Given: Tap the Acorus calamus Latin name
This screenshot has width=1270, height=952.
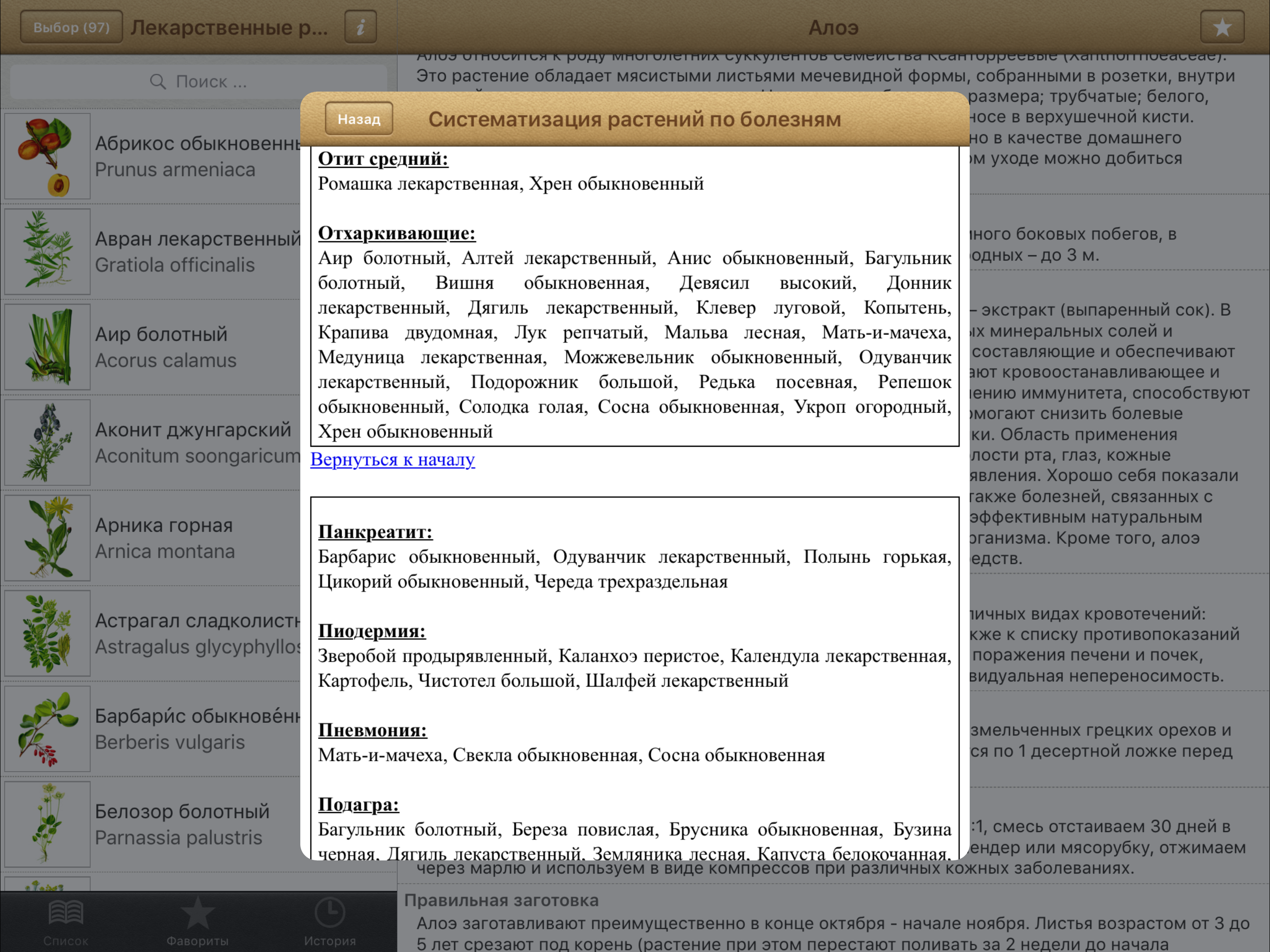Looking at the screenshot, I should pos(165,361).
